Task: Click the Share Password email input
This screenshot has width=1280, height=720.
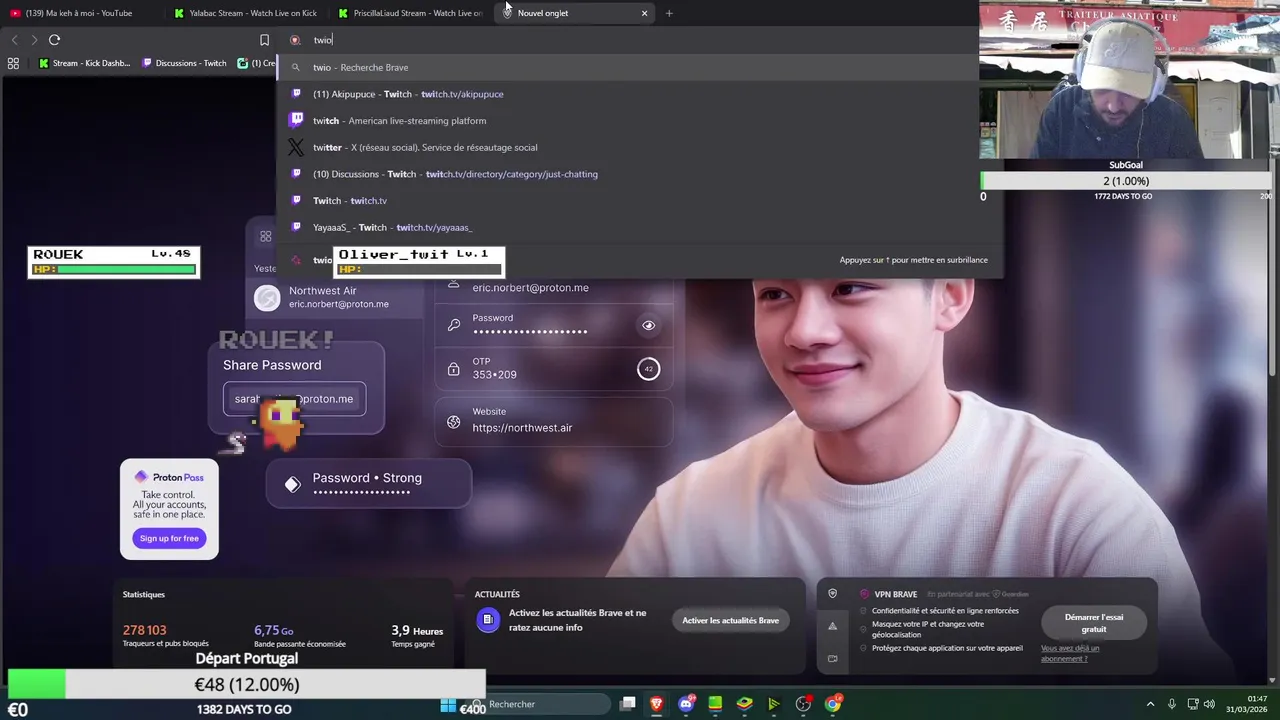Action: 294,399
